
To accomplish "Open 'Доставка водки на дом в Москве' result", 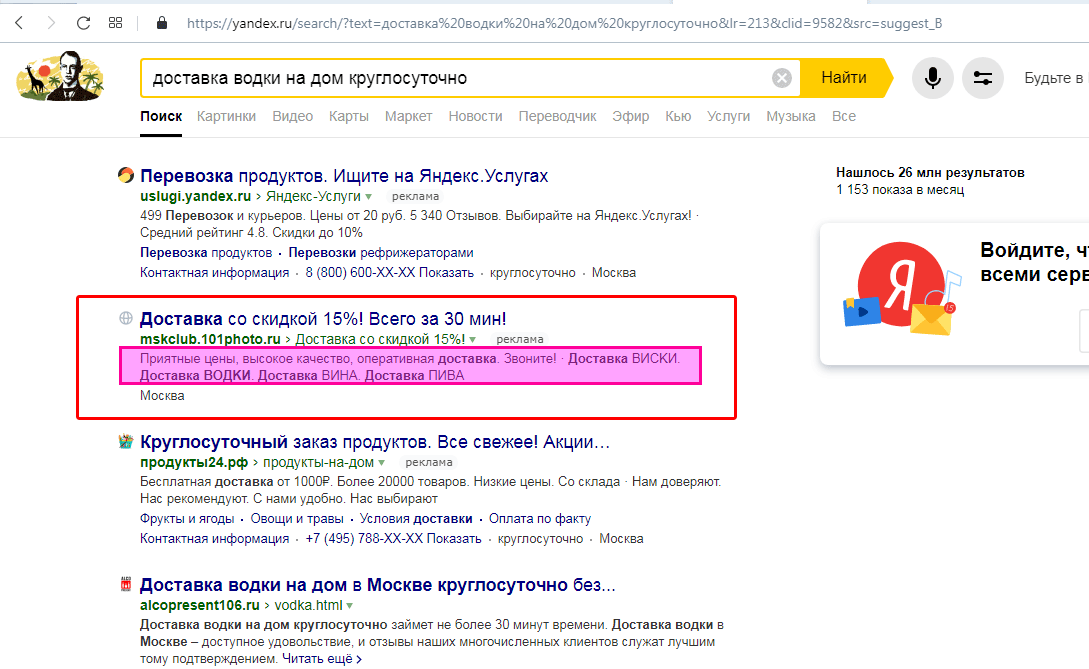I will [x=378, y=585].
